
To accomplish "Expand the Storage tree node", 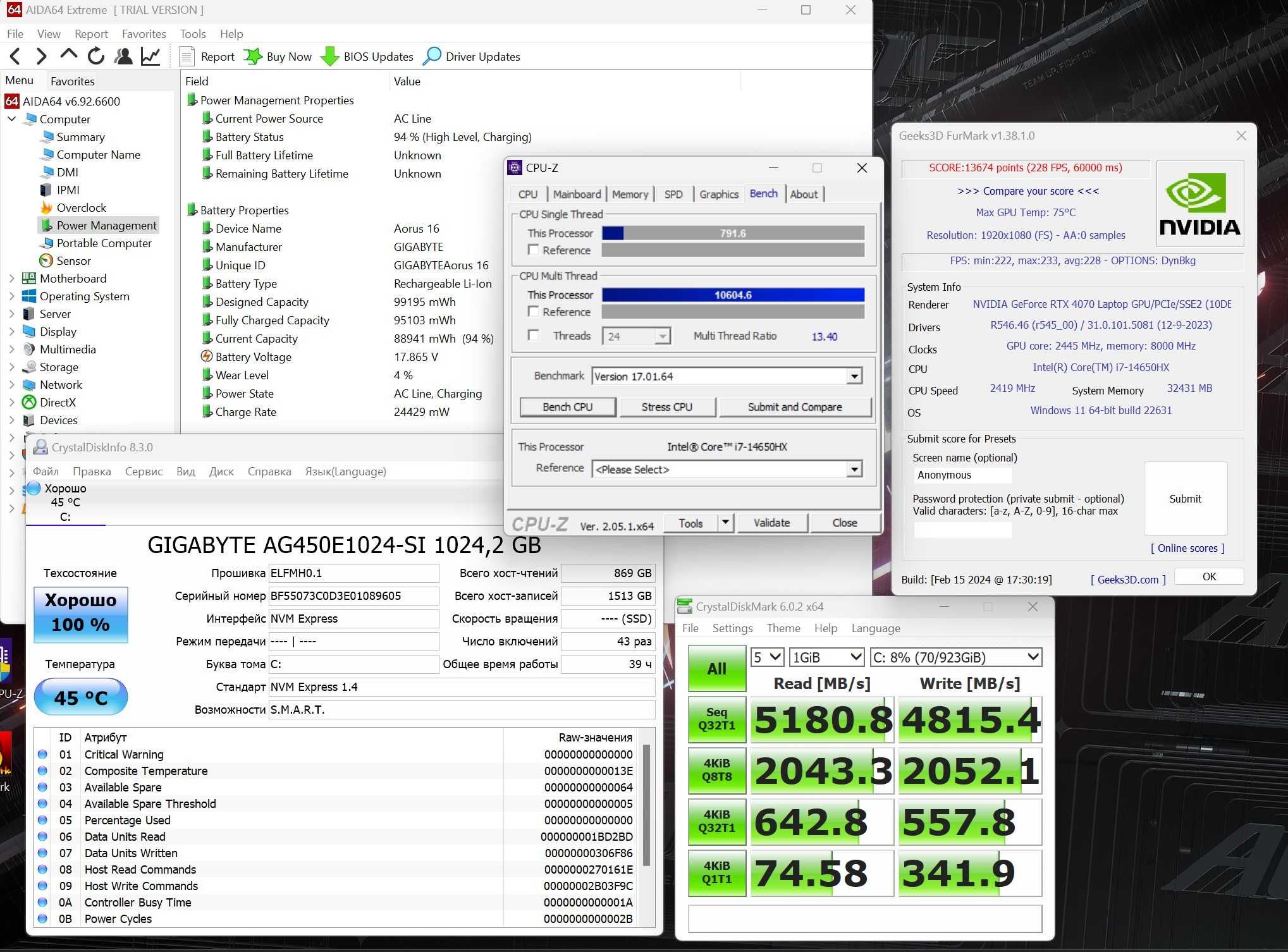I will click(12, 367).
